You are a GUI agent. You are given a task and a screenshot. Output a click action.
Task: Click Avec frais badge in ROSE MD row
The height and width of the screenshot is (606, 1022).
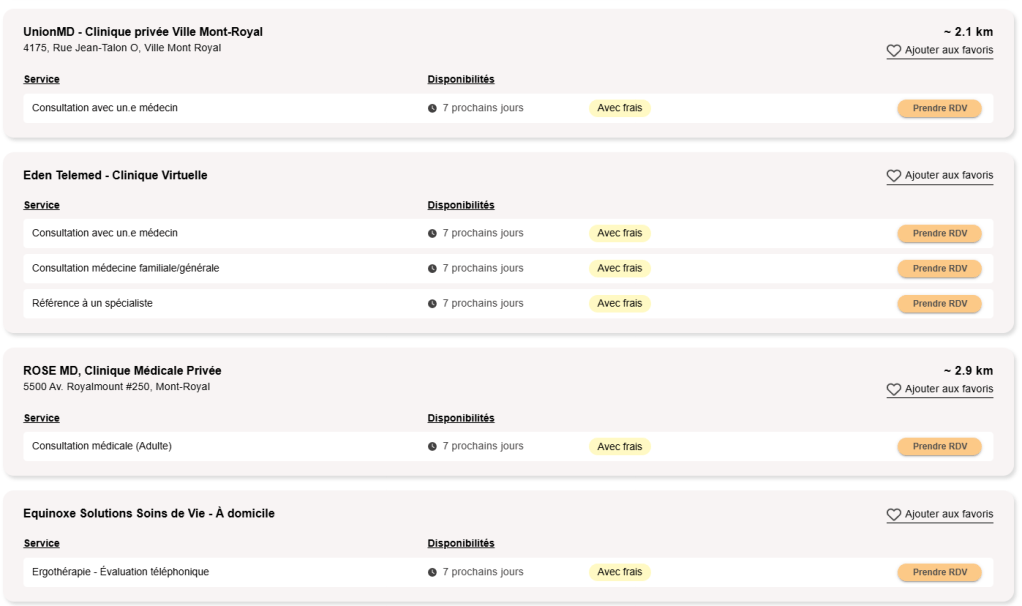point(619,447)
